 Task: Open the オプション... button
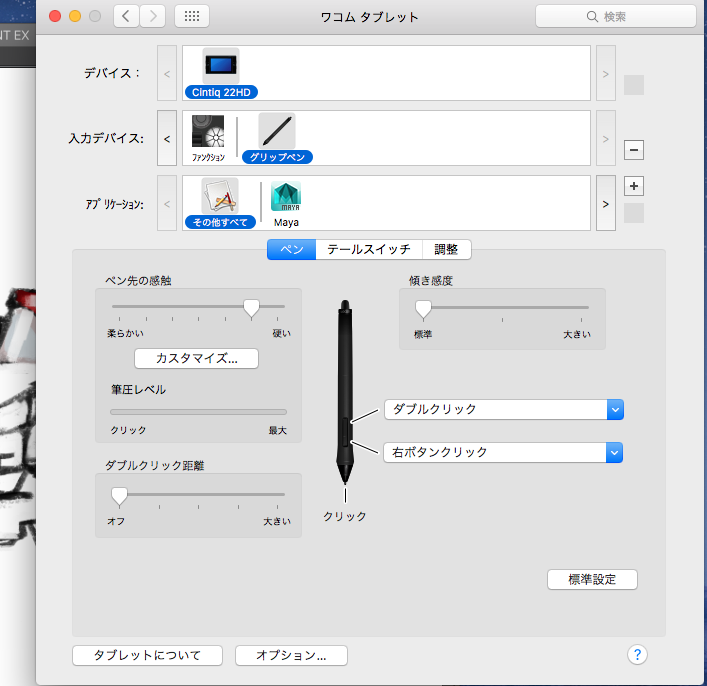pyautogui.click(x=291, y=655)
